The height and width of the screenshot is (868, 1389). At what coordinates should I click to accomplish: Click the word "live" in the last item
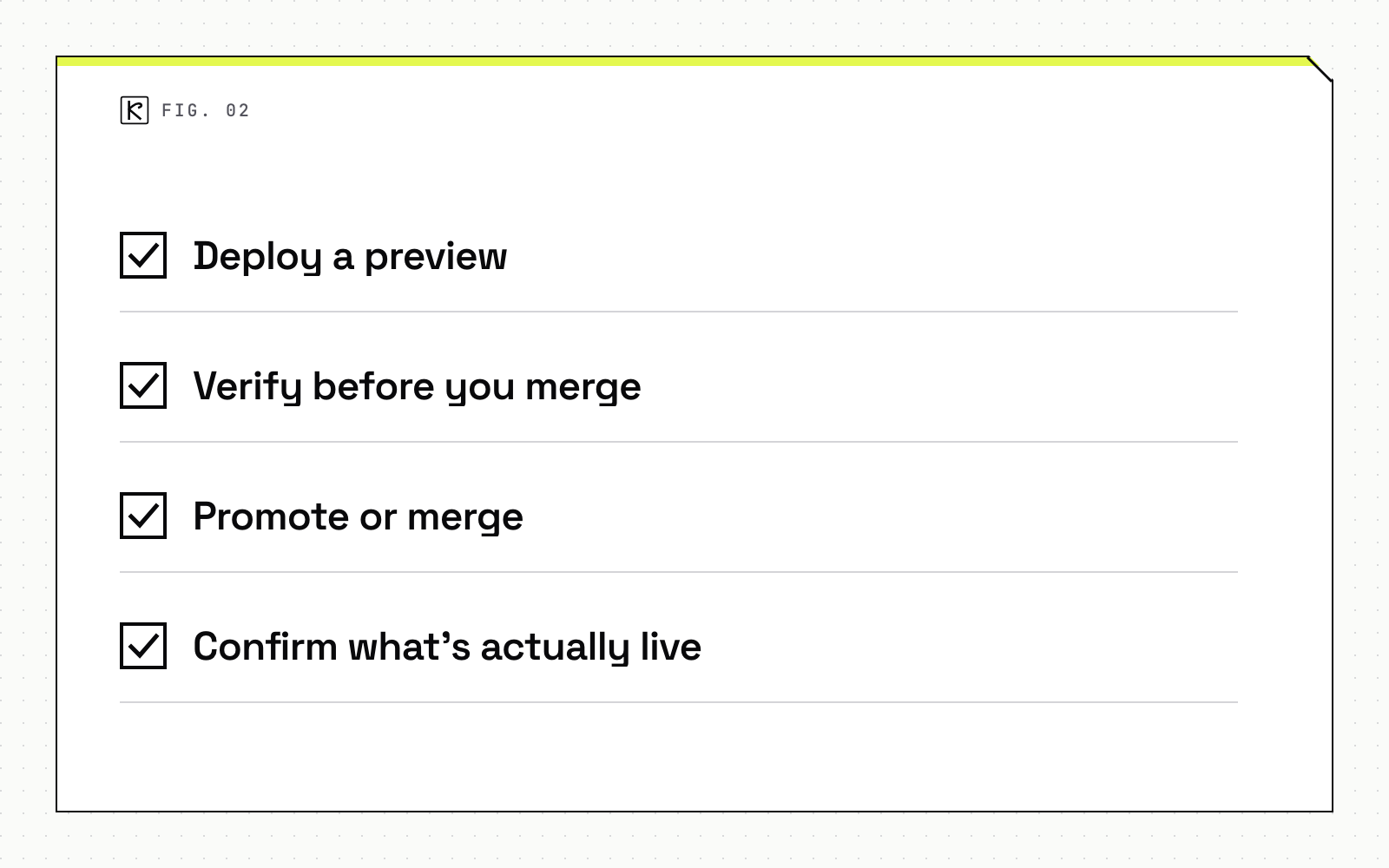(671, 647)
